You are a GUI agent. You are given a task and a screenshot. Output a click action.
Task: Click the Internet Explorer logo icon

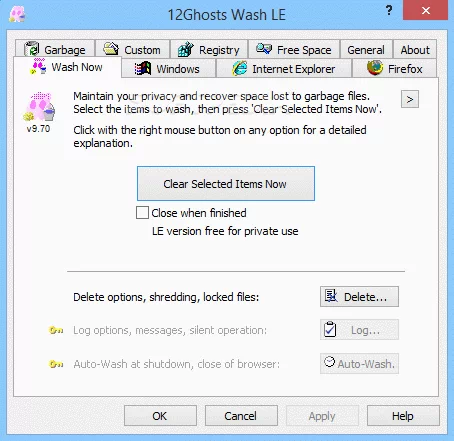tap(240, 68)
